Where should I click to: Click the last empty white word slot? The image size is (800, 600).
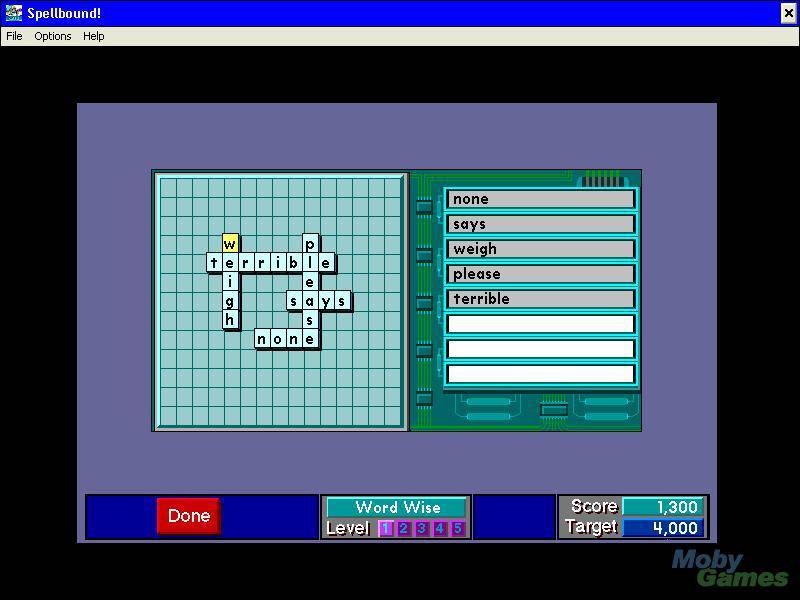pos(540,374)
